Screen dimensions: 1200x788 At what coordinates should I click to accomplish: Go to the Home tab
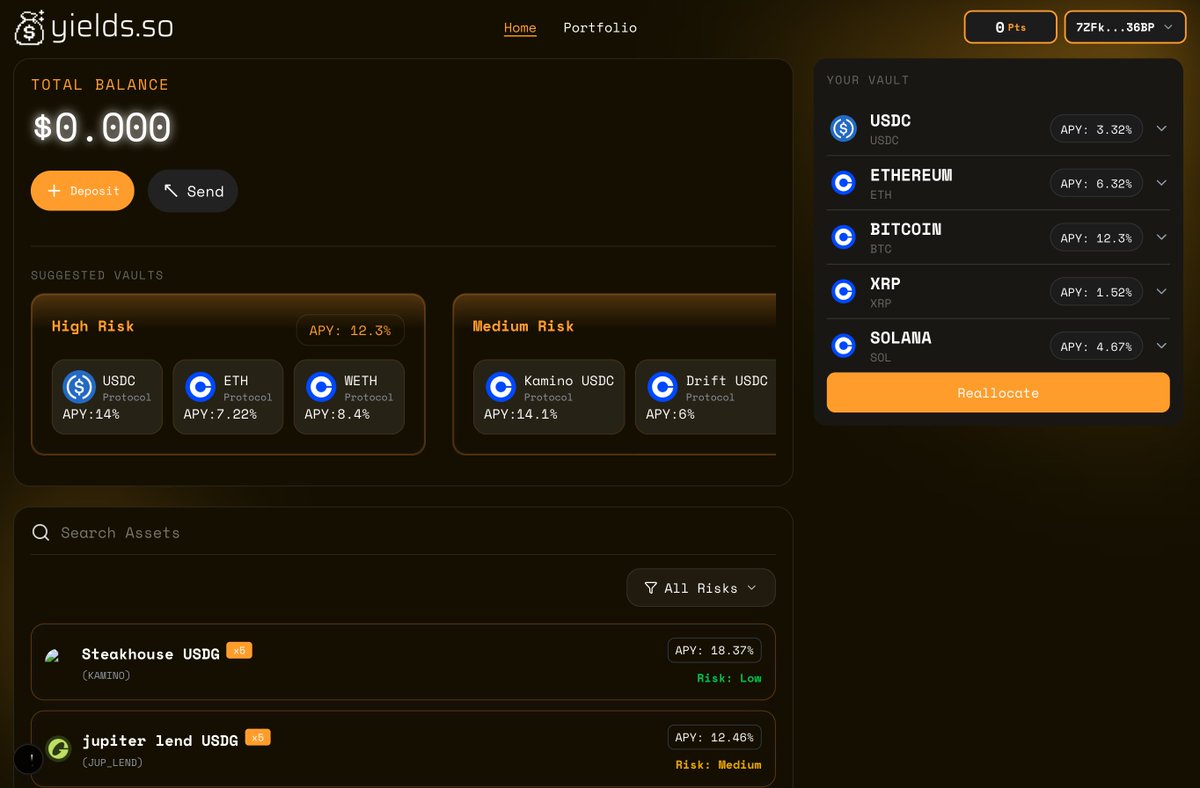point(520,28)
